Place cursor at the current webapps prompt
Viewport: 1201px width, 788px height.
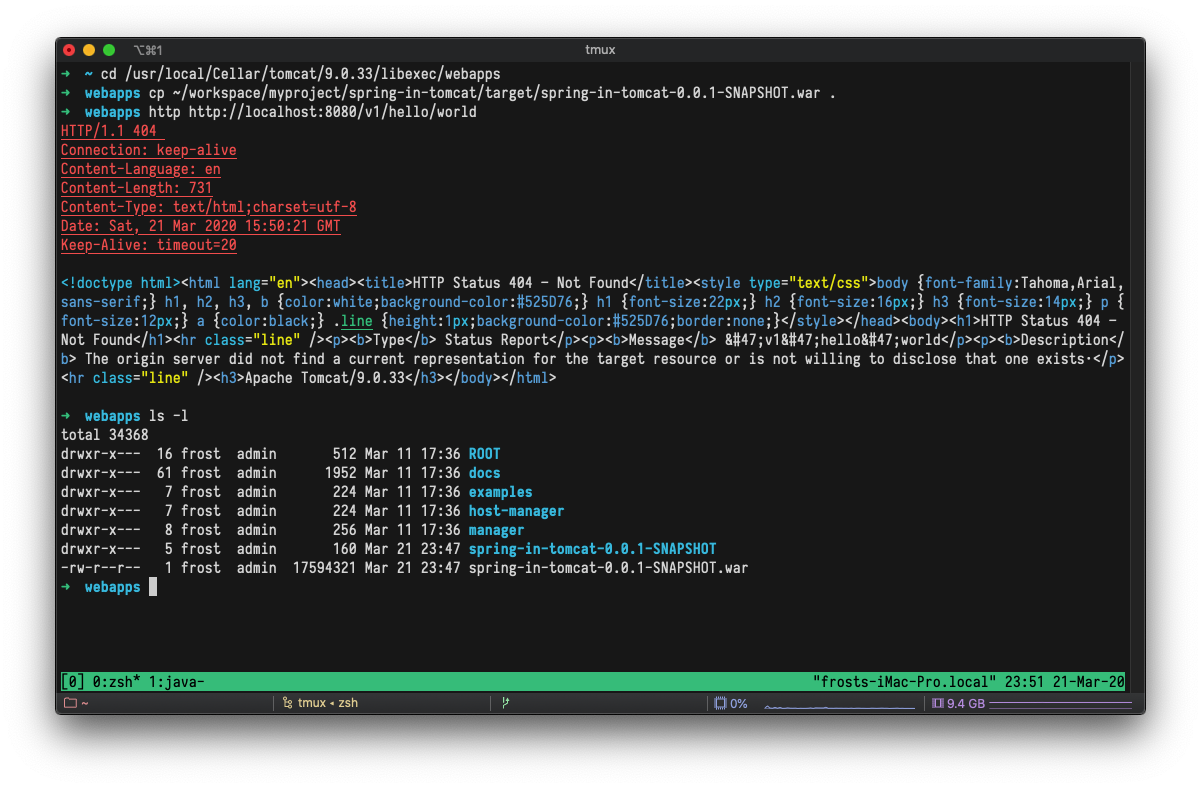pyautogui.click(x=153, y=587)
